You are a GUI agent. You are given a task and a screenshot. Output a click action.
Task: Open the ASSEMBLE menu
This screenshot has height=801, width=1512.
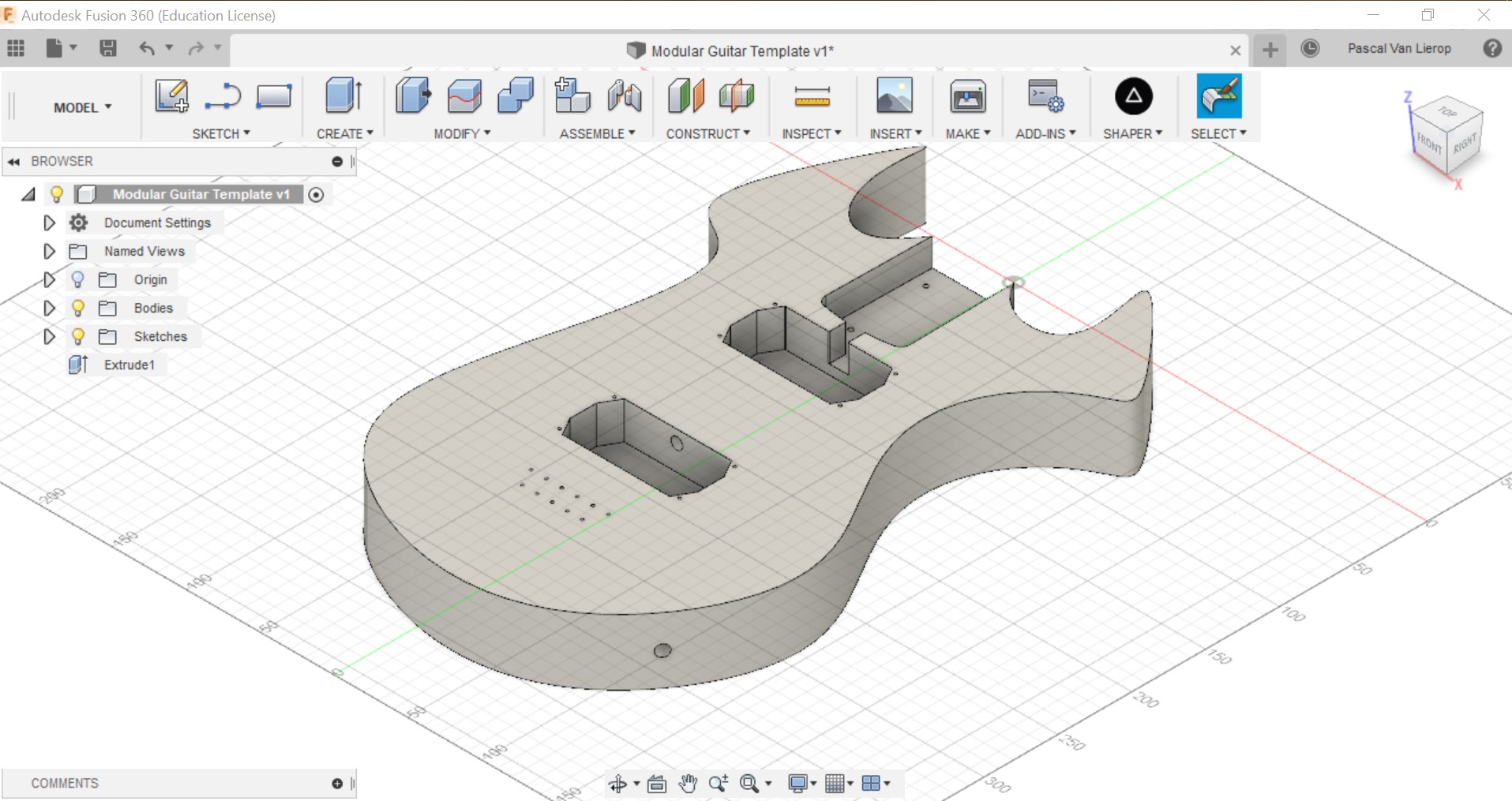point(597,133)
